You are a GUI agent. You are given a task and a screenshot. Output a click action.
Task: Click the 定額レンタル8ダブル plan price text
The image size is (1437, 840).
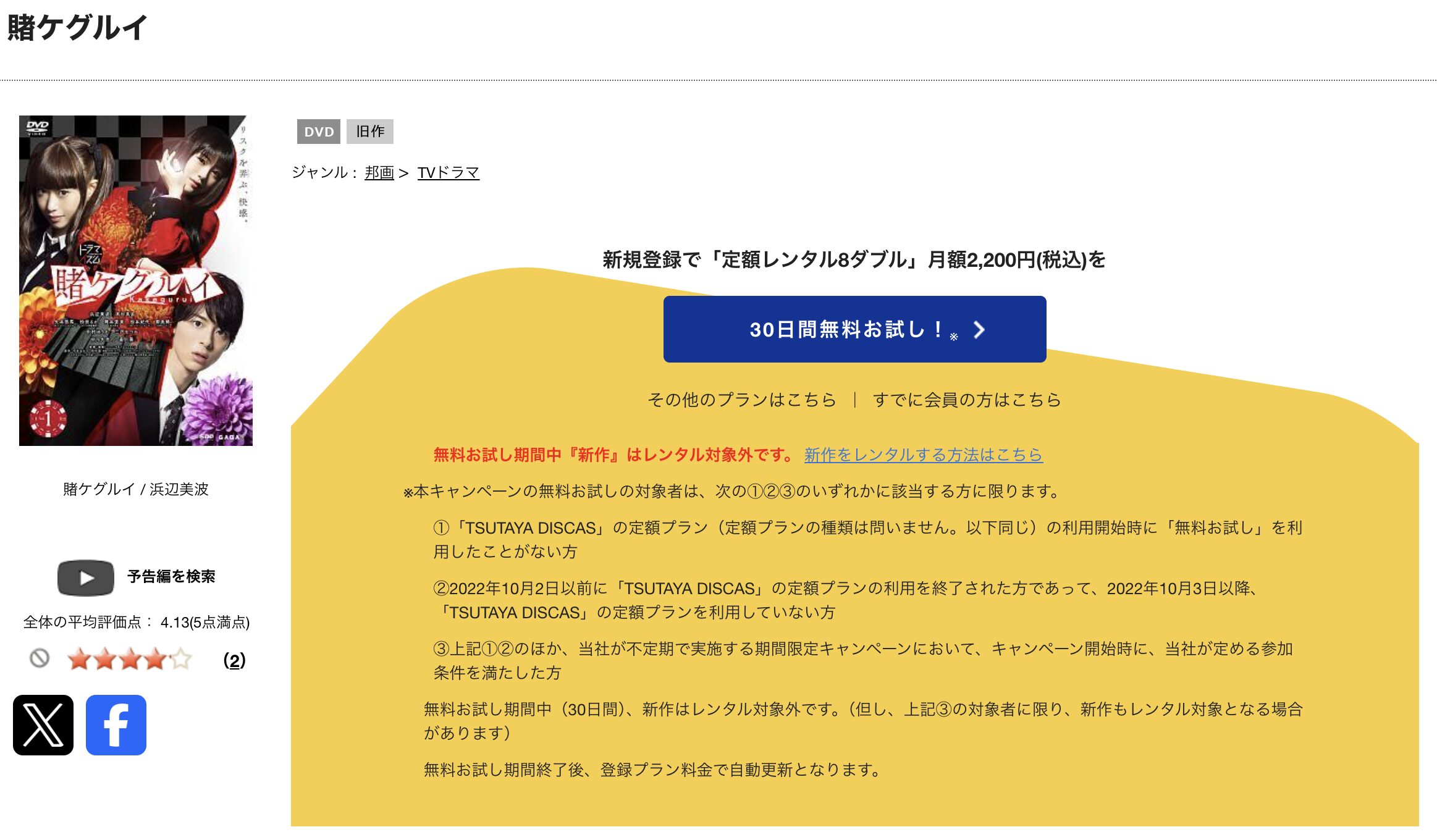point(854,259)
